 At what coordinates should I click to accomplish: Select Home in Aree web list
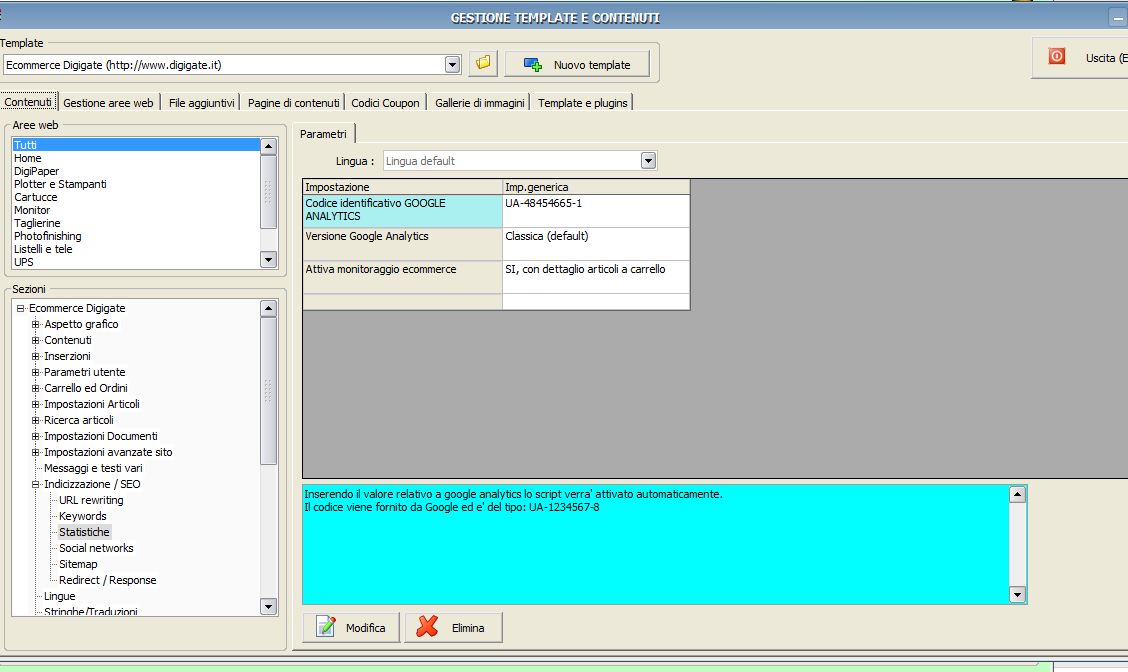tap(136, 158)
